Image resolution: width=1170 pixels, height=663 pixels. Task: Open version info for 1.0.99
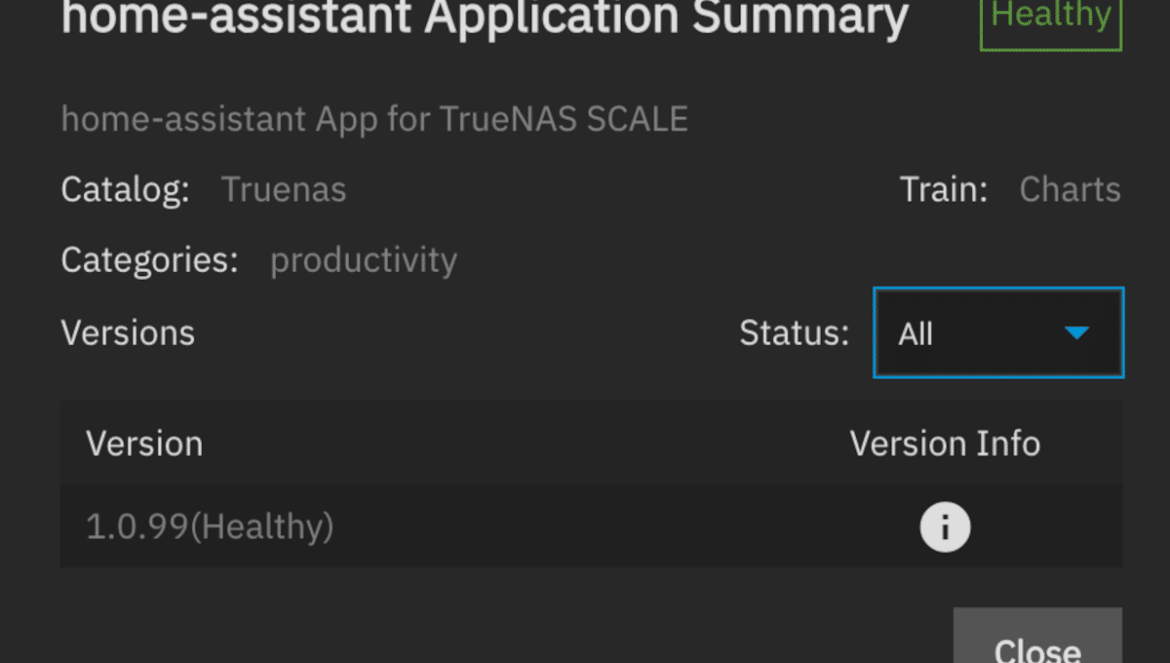coord(945,527)
